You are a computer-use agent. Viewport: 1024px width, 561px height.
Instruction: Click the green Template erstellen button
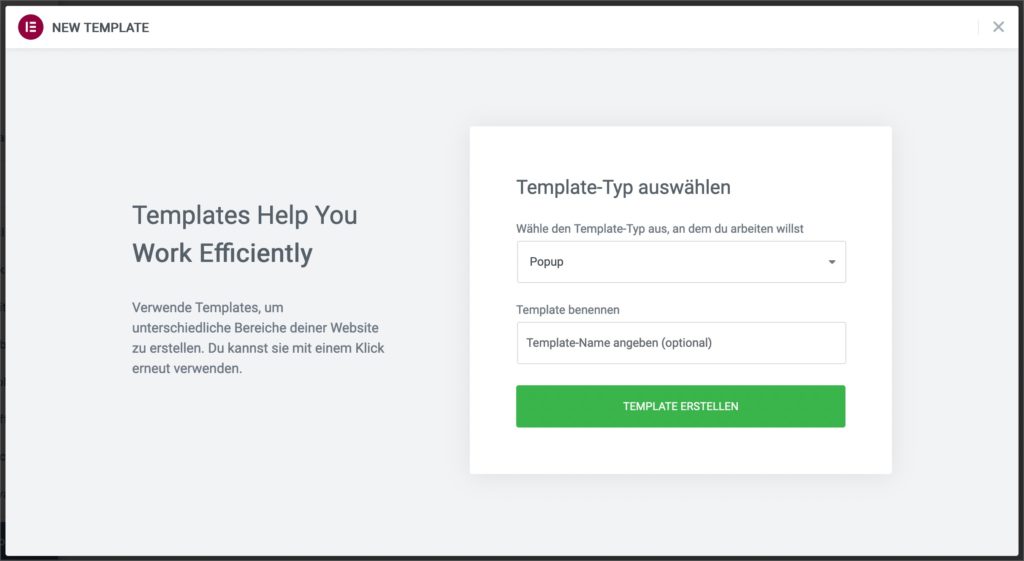coord(680,406)
